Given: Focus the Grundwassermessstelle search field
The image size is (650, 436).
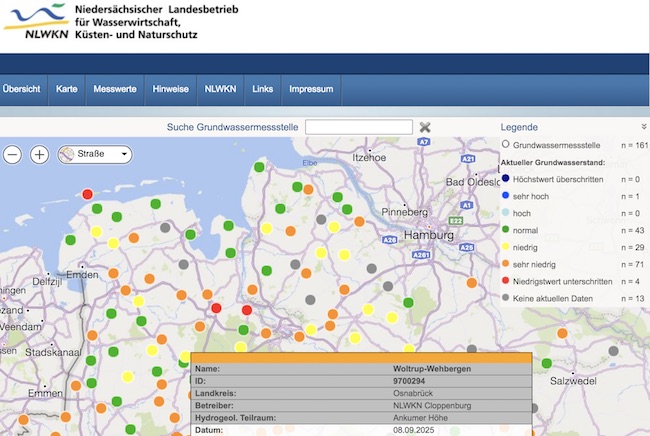Looking at the screenshot, I should (358, 127).
